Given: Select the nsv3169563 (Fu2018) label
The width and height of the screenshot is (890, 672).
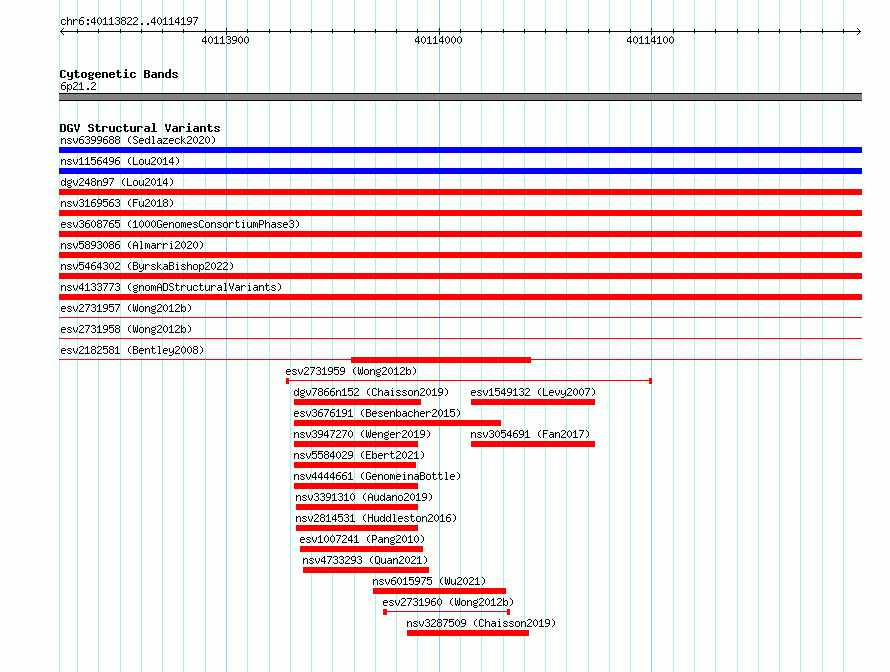Looking at the screenshot, I should 117,203.
